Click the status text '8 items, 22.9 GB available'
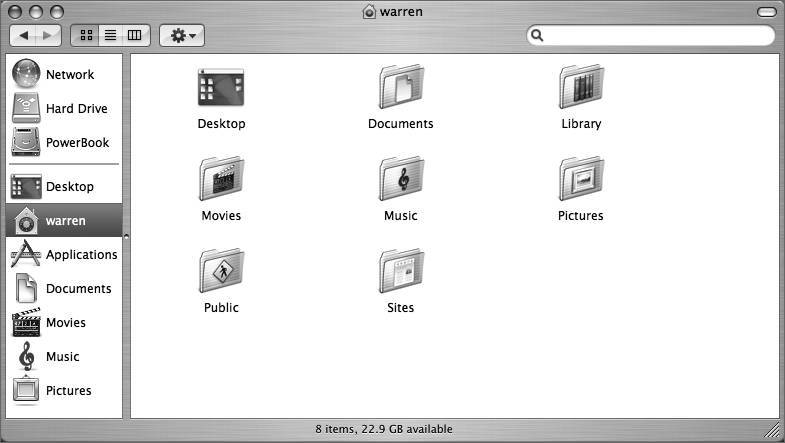 click(384, 429)
